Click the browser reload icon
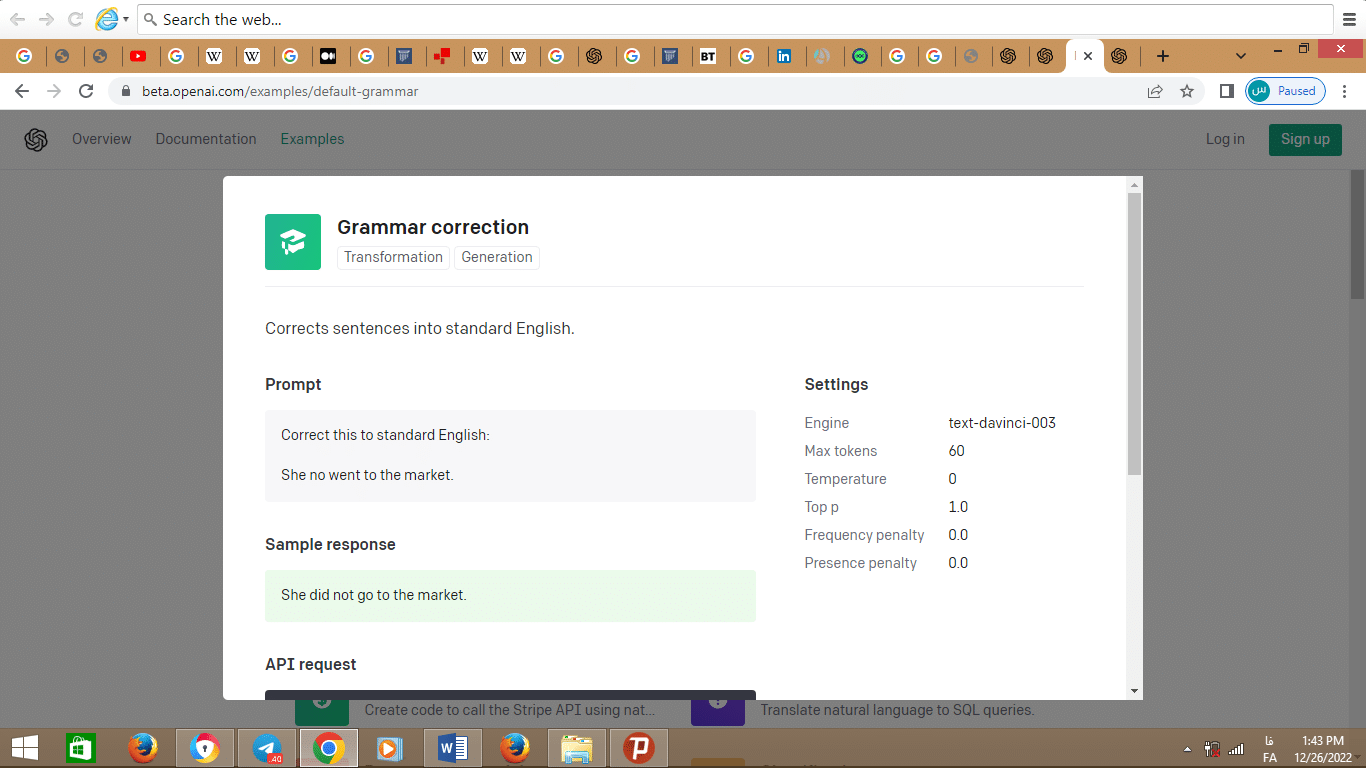The image size is (1366, 768). (x=87, y=91)
